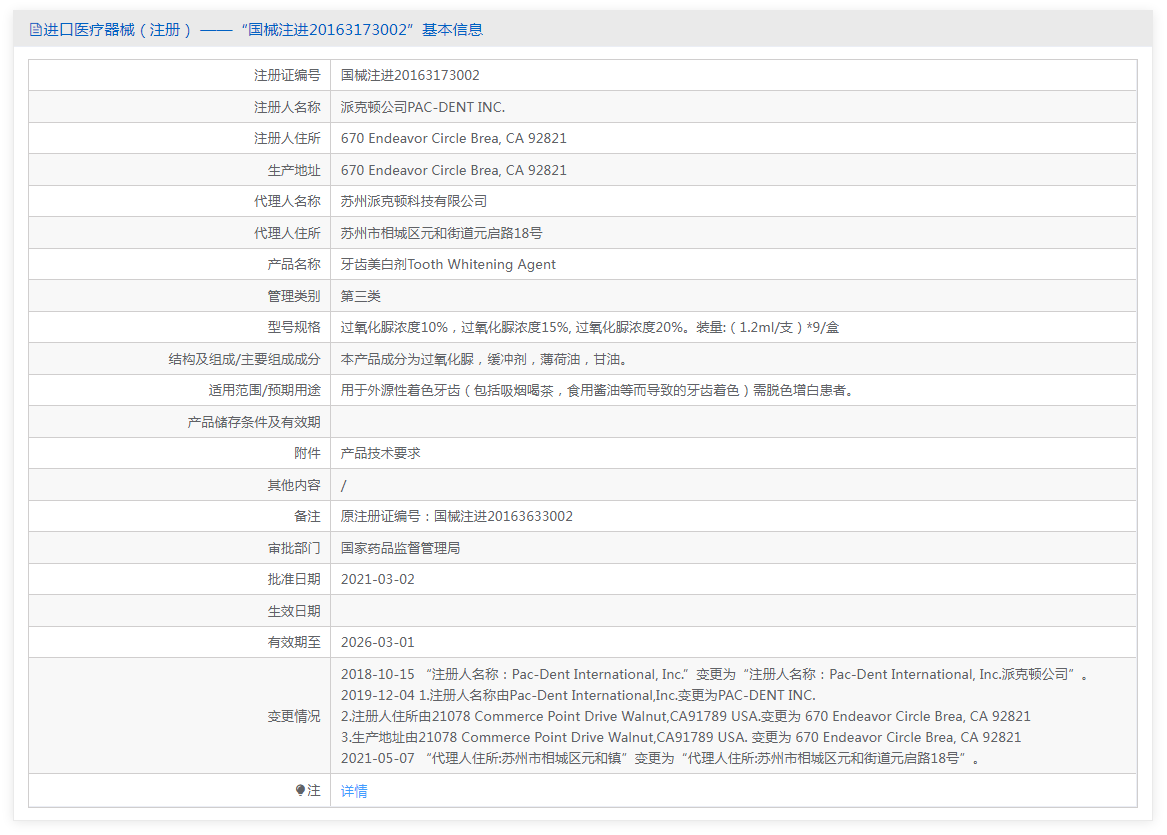The image size is (1167, 835).
Task: Click the 有效期至 label
Action: pyautogui.click(x=294, y=642)
